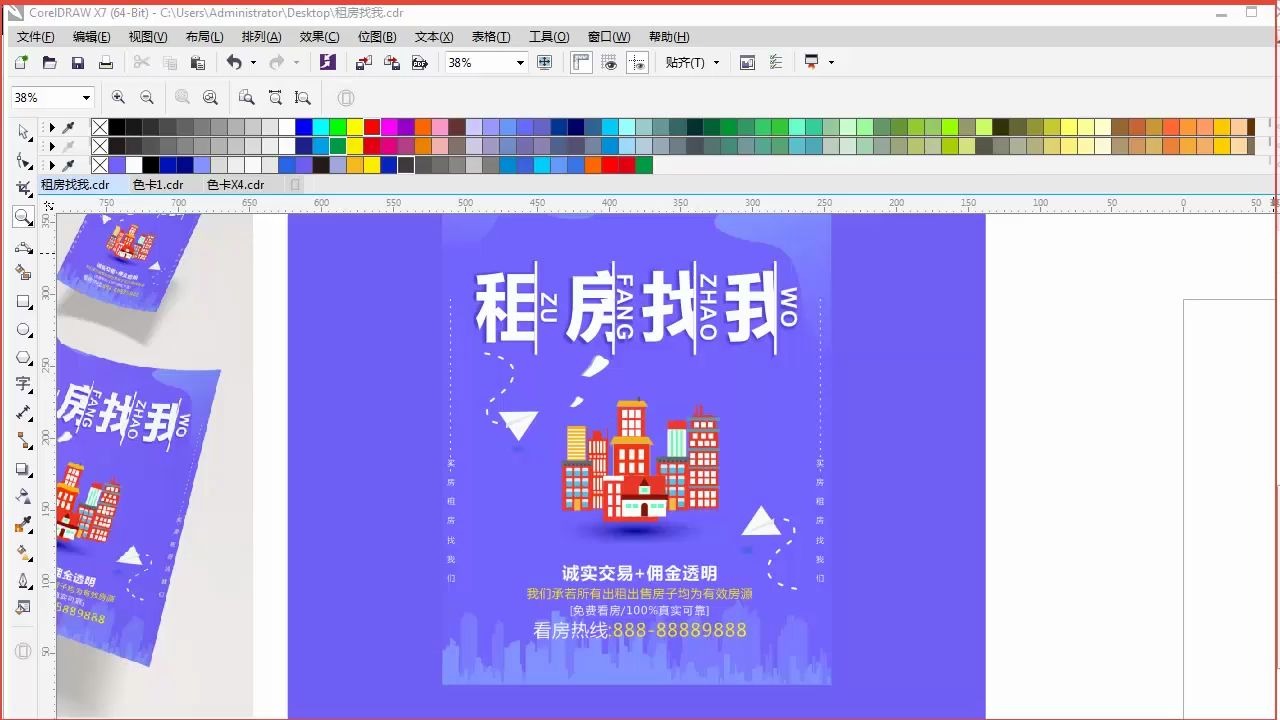Expand the first palette row flyout arrow

click(52, 127)
